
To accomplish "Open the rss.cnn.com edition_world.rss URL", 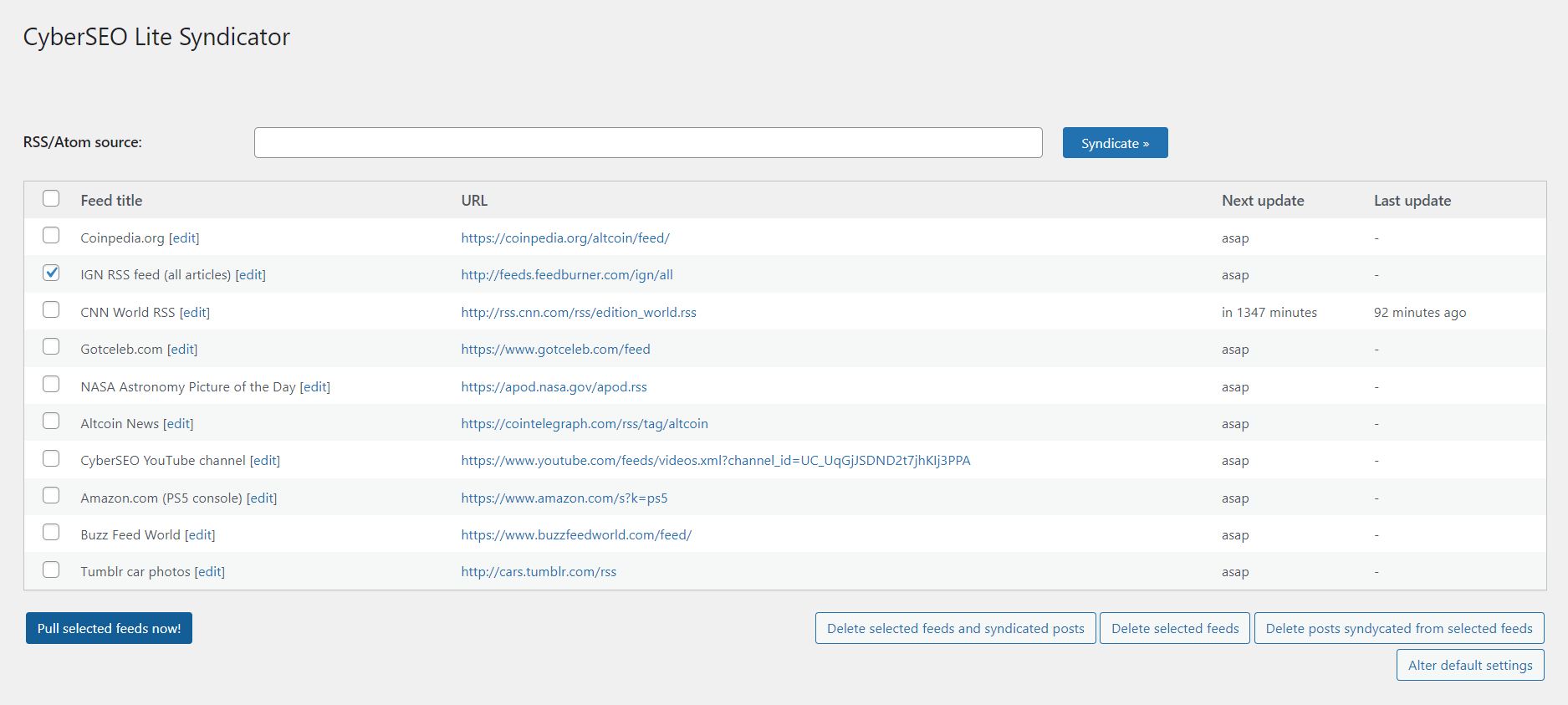I will 579,312.
